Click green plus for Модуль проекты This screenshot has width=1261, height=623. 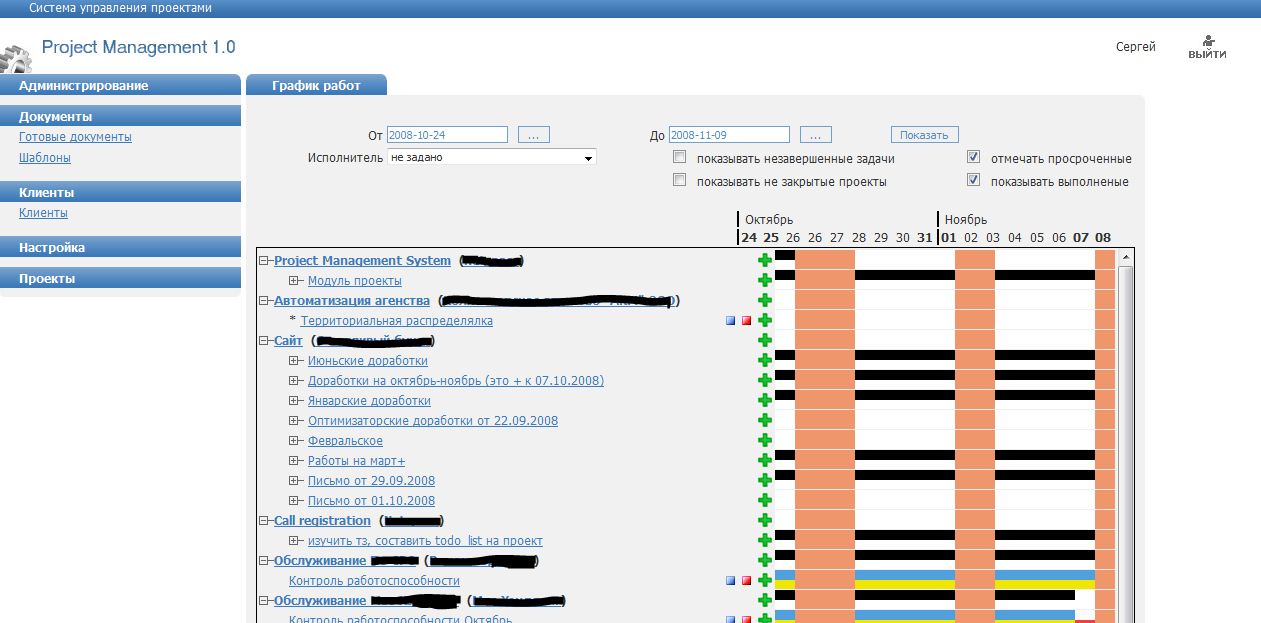pos(765,280)
